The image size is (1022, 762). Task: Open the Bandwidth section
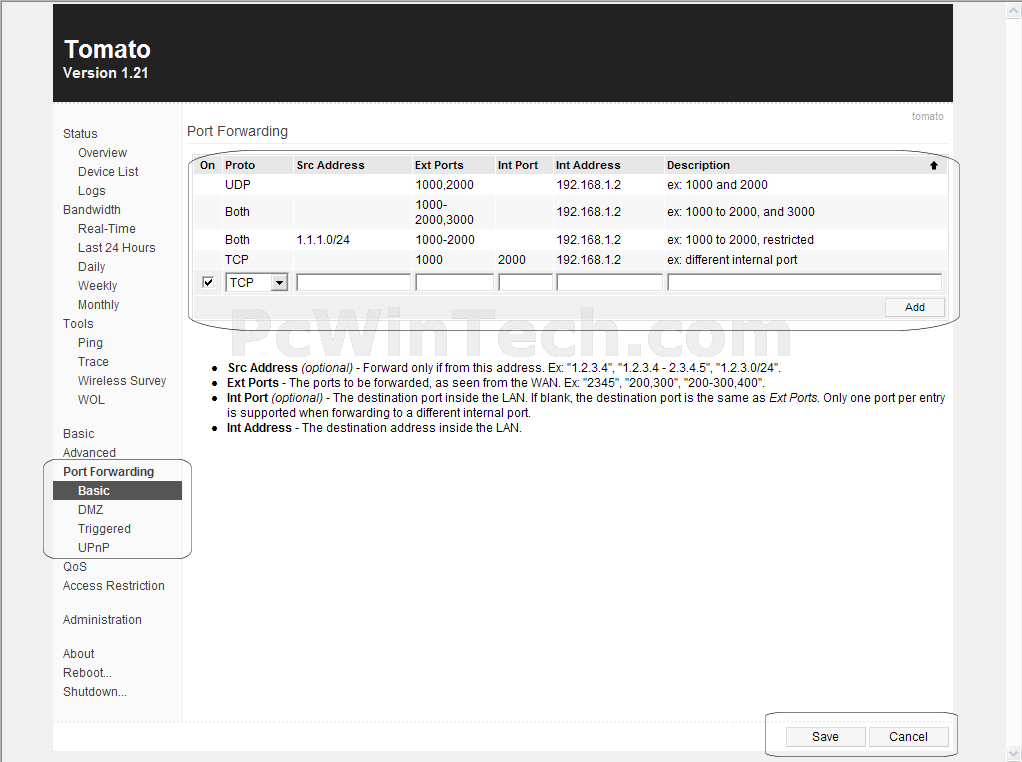[92, 209]
